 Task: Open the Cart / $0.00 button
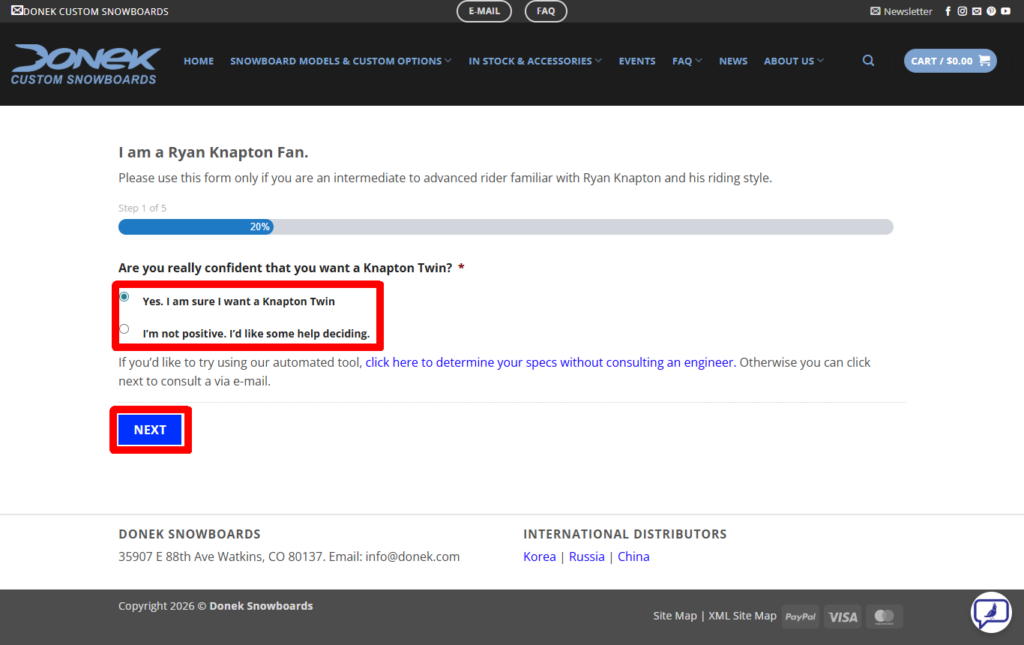click(950, 61)
